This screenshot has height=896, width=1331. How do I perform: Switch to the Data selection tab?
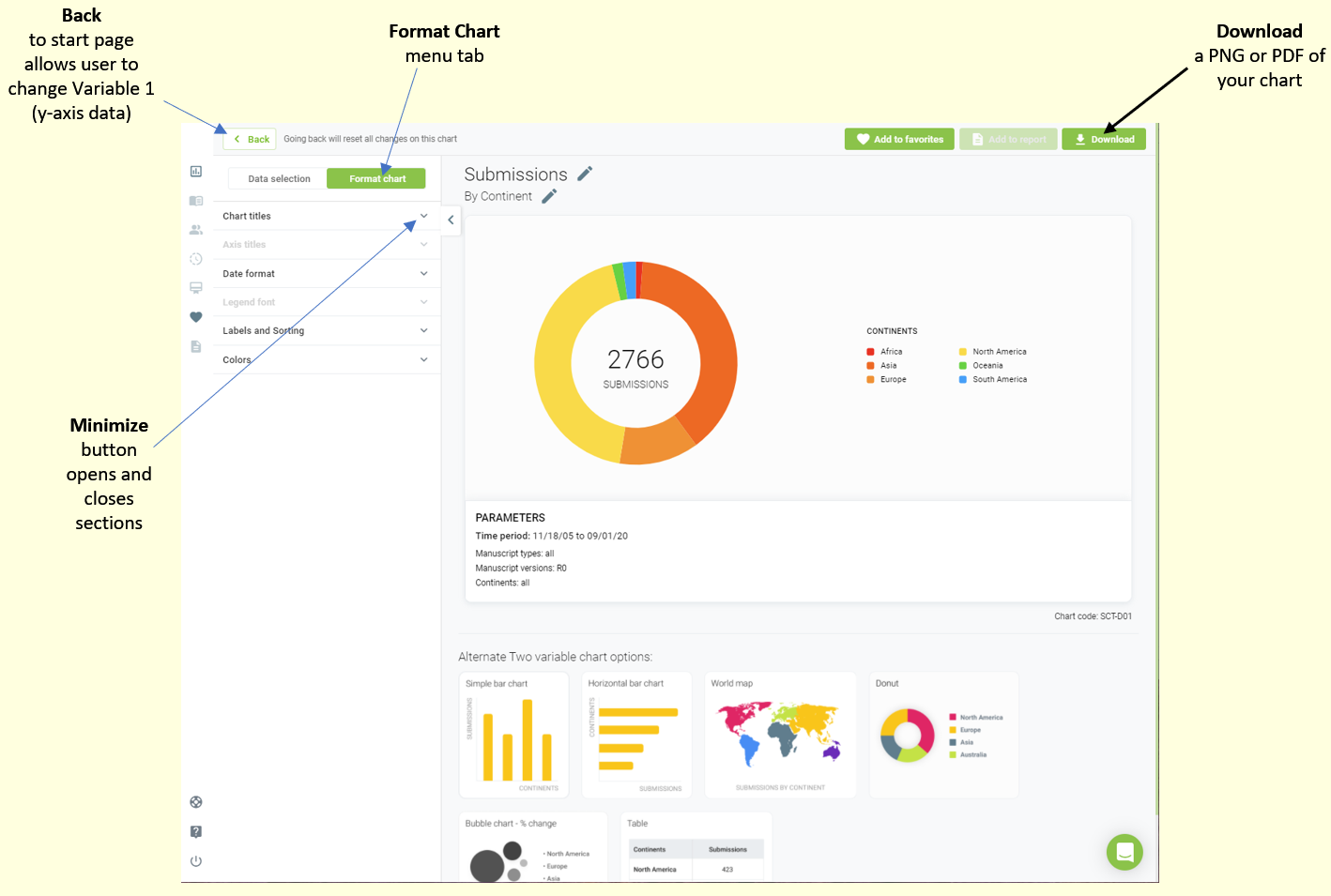pos(279,178)
